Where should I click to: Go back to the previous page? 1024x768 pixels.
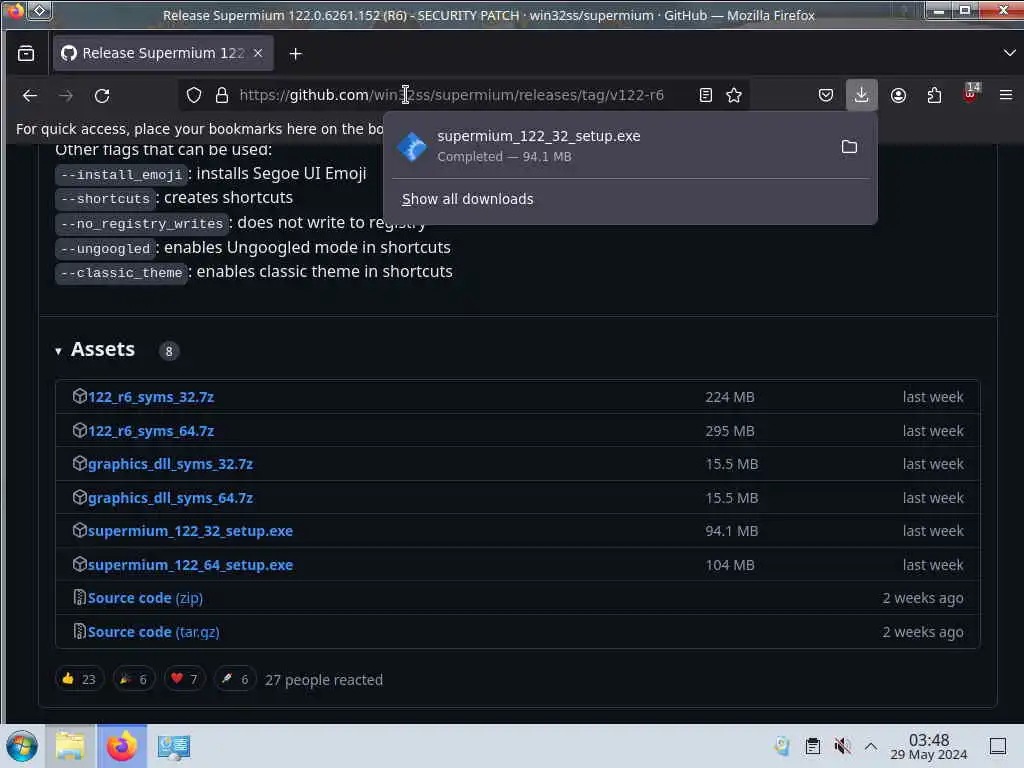click(29, 95)
